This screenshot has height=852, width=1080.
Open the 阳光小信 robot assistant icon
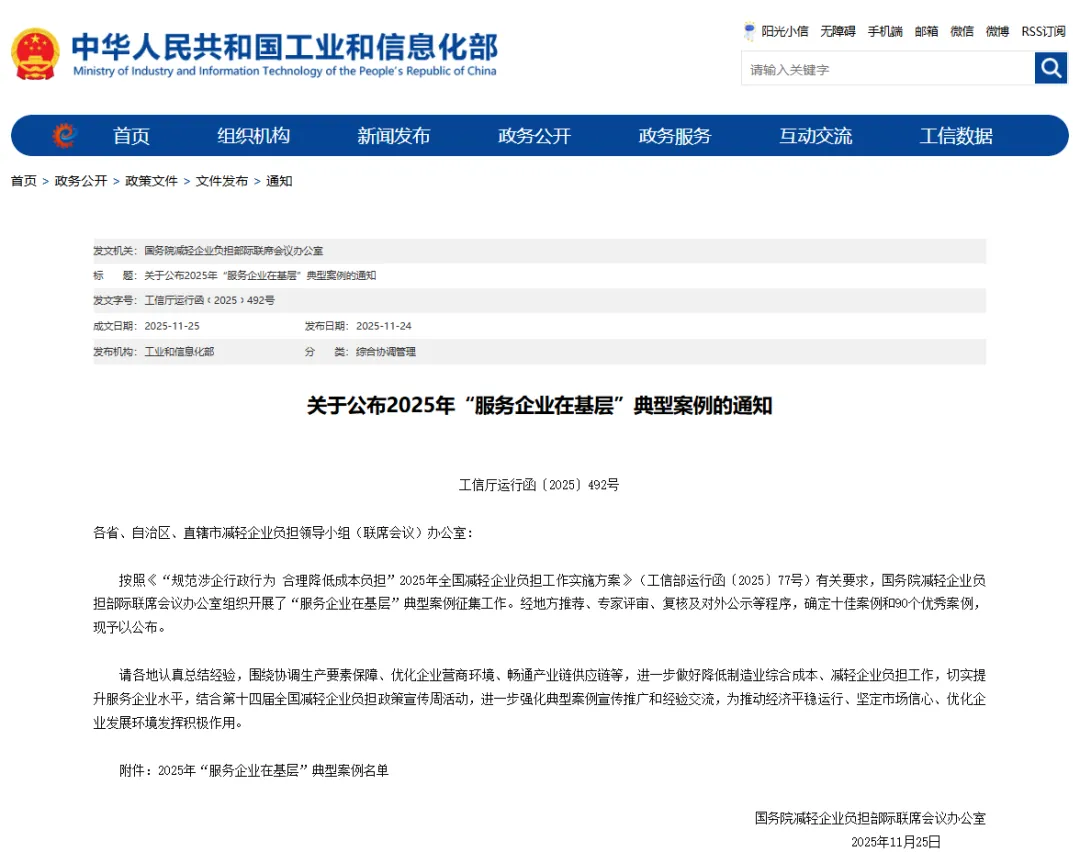(748, 31)
